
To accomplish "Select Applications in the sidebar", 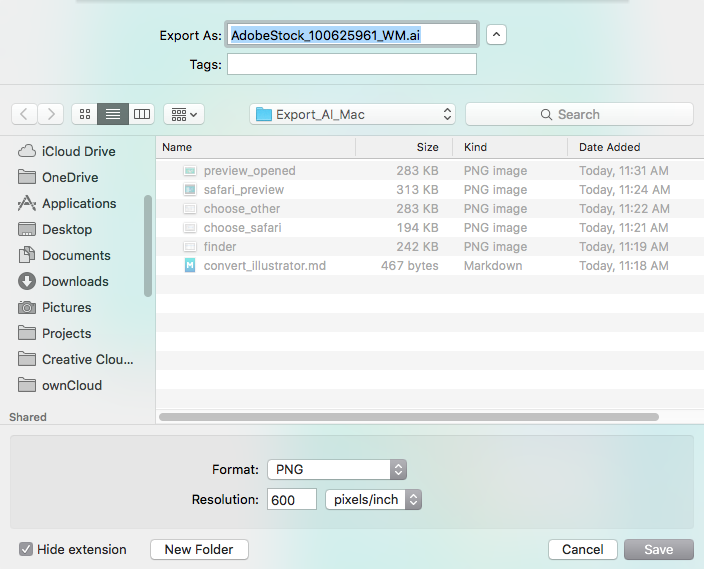I will [x=79, y=204].
